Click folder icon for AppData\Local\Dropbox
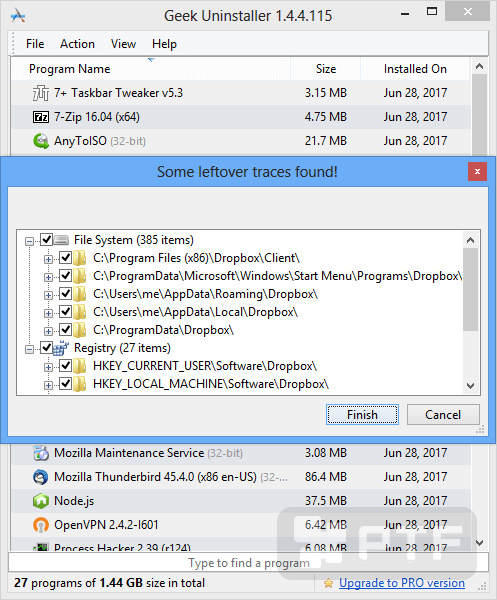This screenshot has height=600, width=497. [x=79, y=312]
